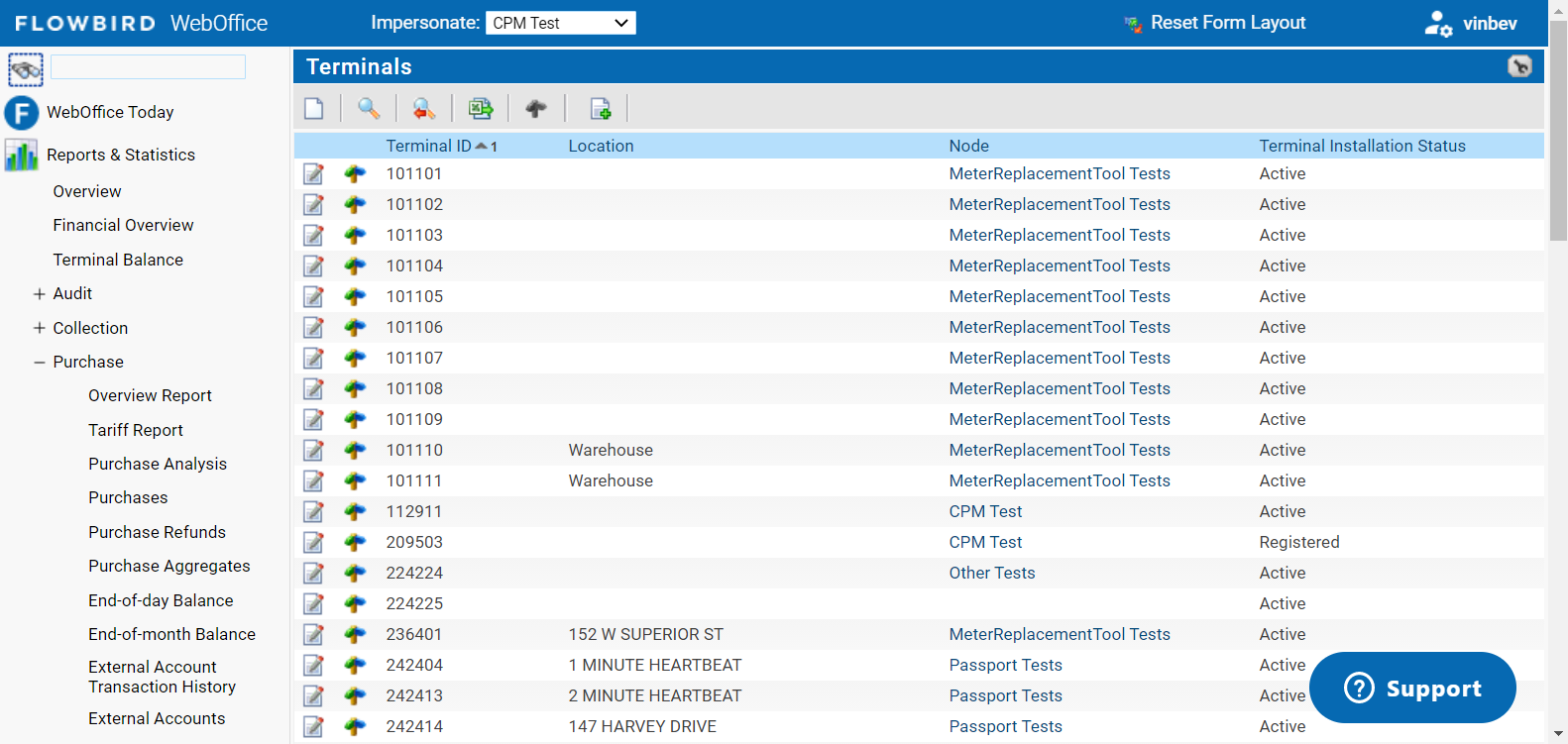Click the Reset Form Layout icon
1568x744 pixels.
1133,24
